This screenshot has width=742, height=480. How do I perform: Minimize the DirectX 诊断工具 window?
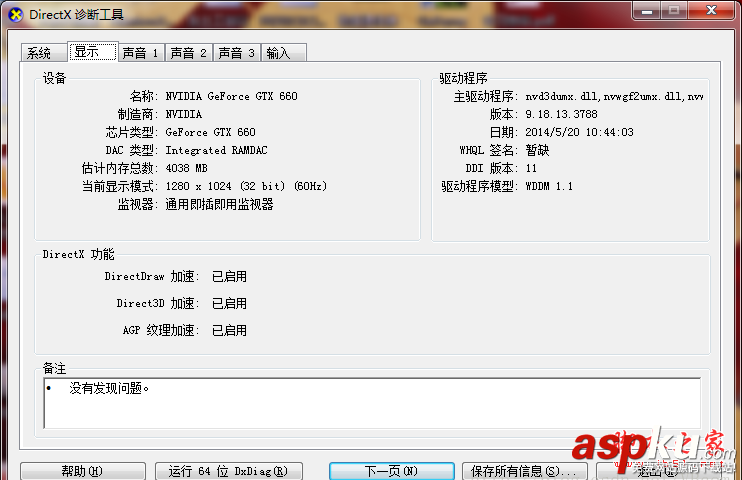pos(646,11)
